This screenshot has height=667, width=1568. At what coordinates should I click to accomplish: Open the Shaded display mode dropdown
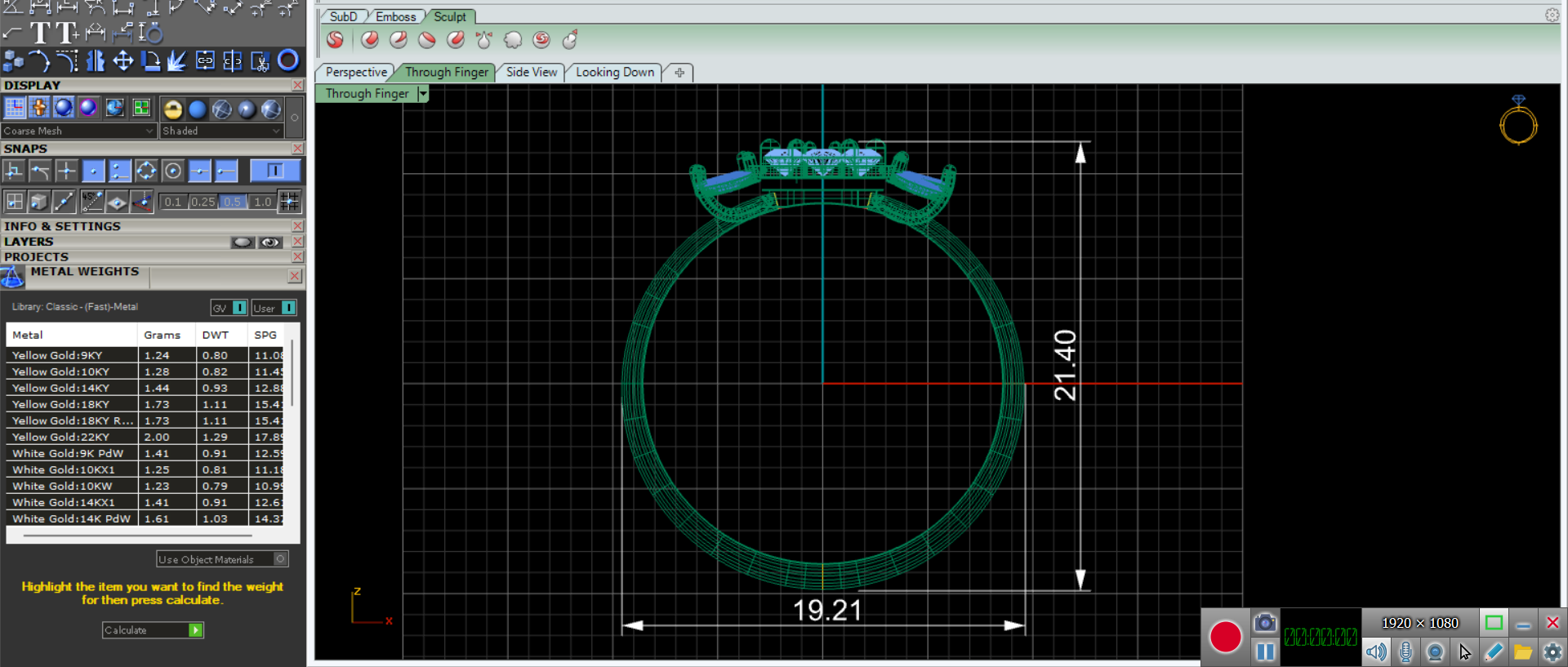(221, 131)
